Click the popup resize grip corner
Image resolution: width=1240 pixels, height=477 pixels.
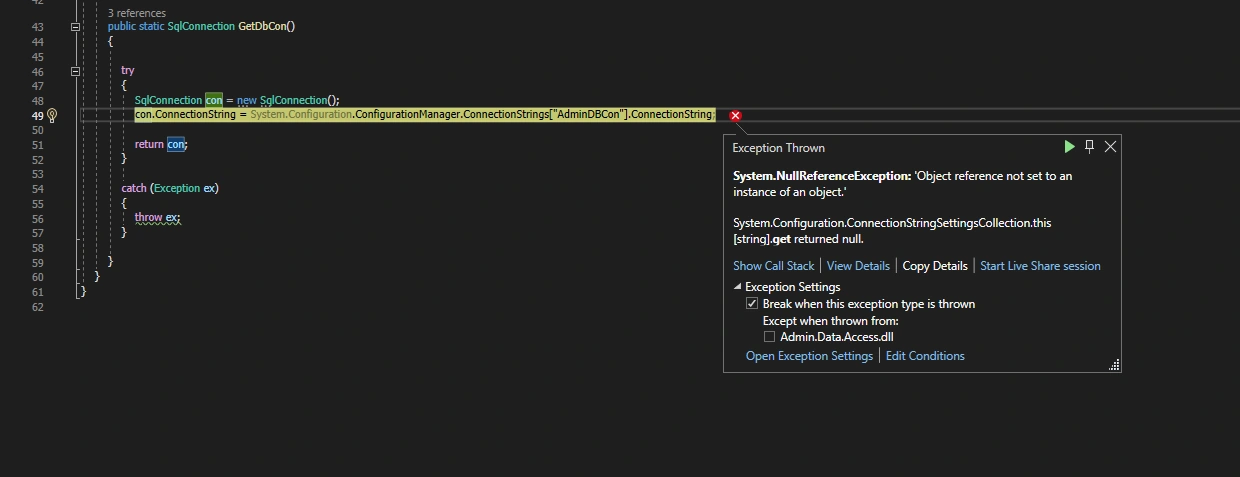(1114, 366)
